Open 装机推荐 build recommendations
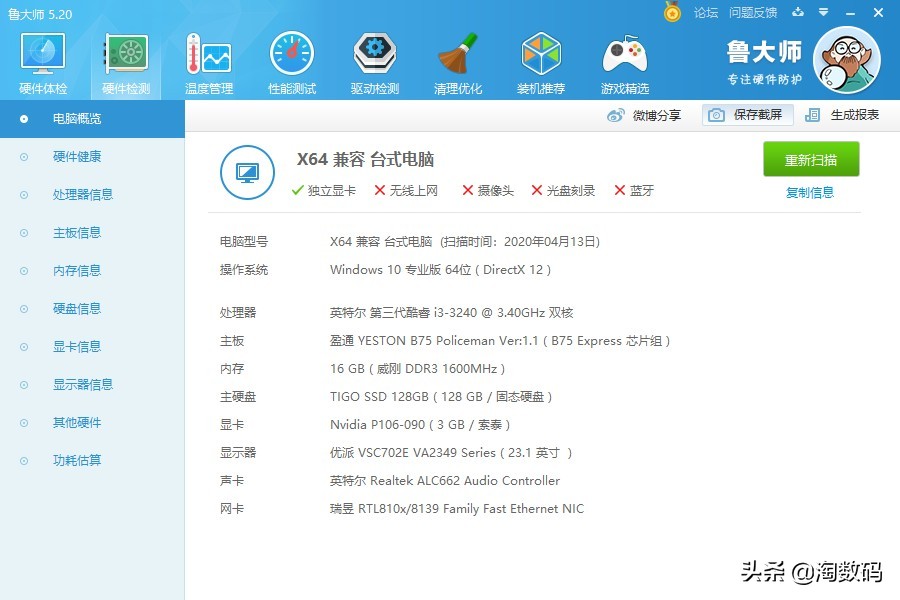900x600 pixels. tap(541, 60)
